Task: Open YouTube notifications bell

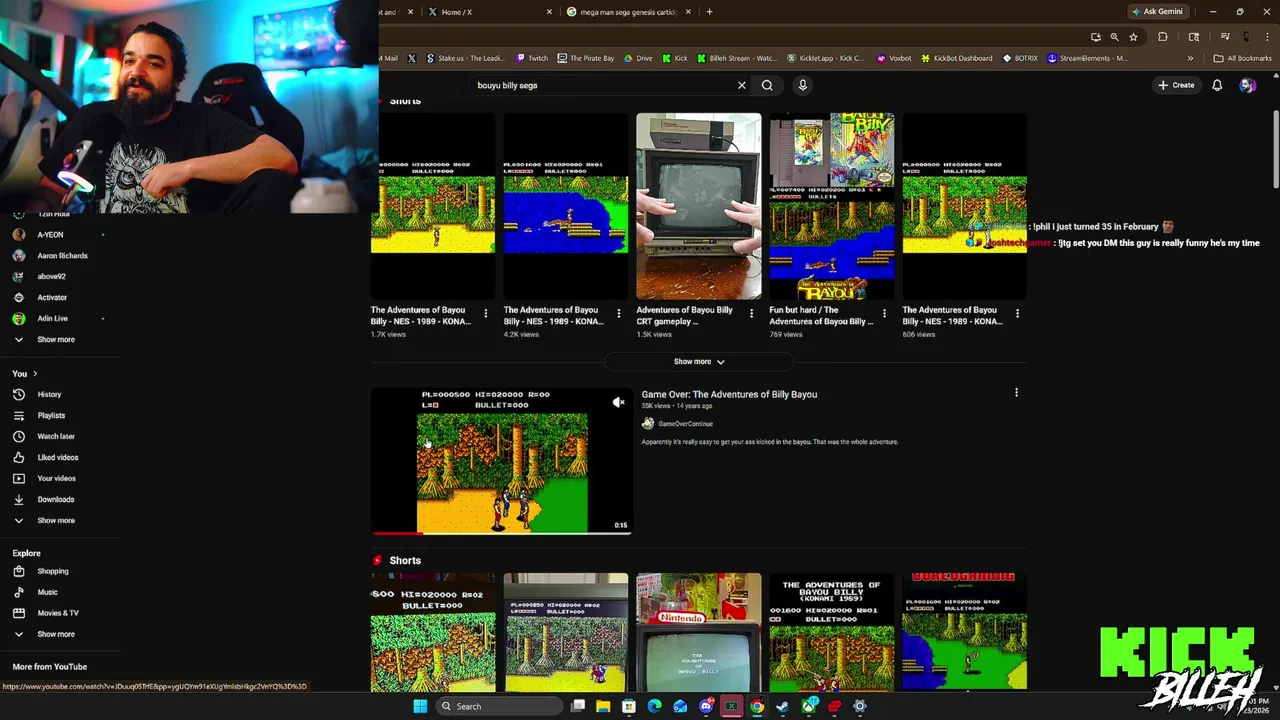Action: pos(1217,85)
